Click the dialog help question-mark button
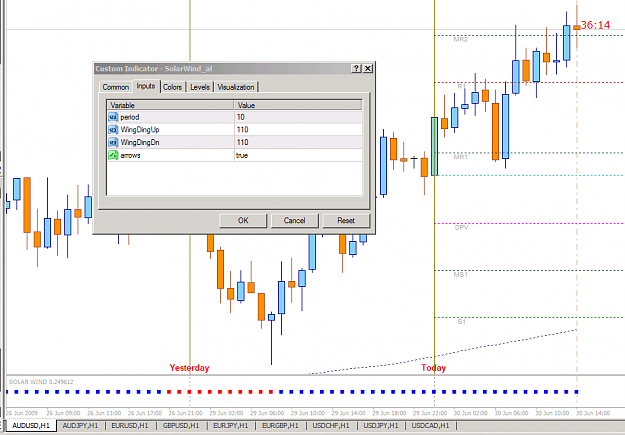The height and width of the screenshot is (435, 625). click(x=357, y=69)
